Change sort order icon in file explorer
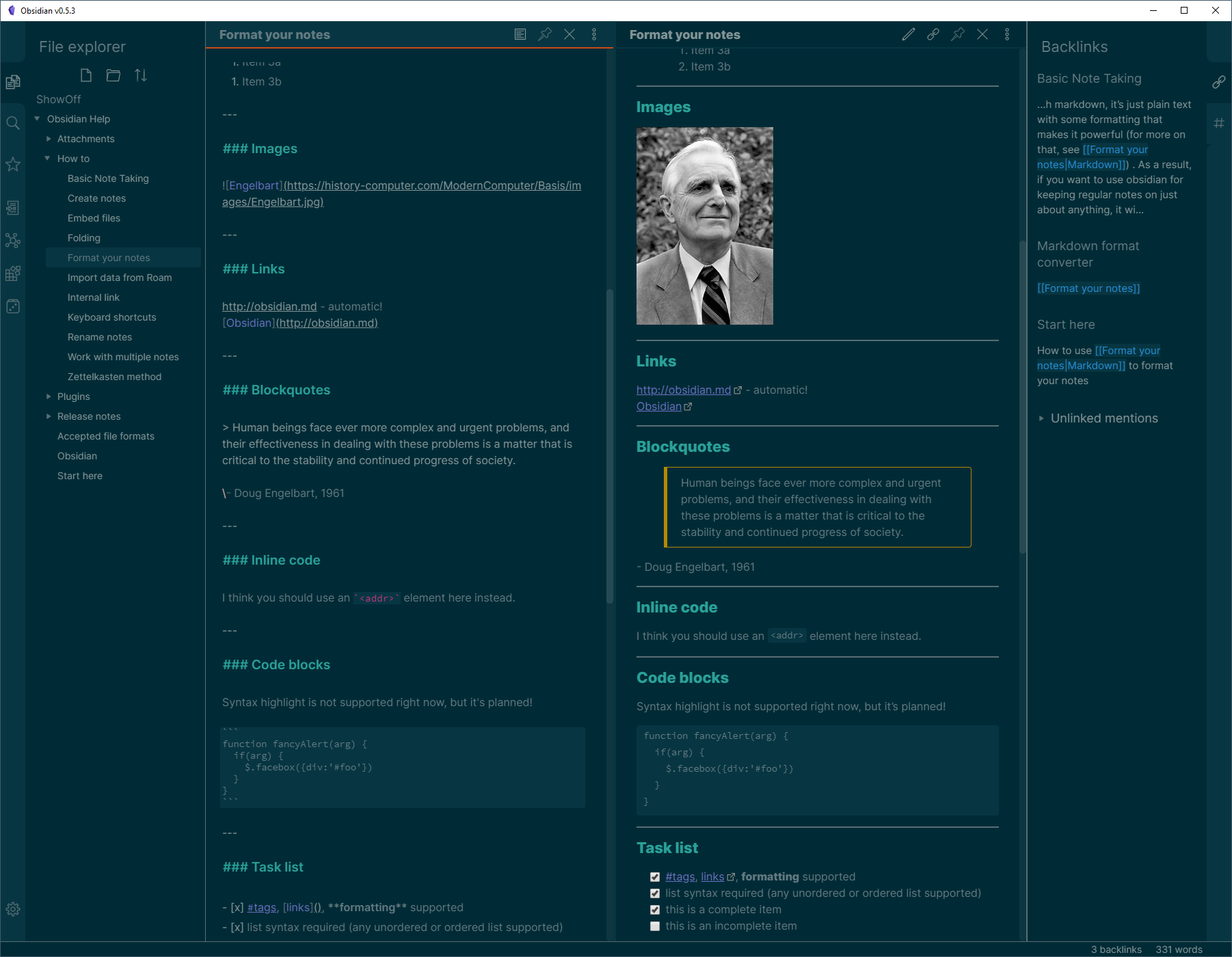Screen dimensions: 1232x957 pos(141,75)
